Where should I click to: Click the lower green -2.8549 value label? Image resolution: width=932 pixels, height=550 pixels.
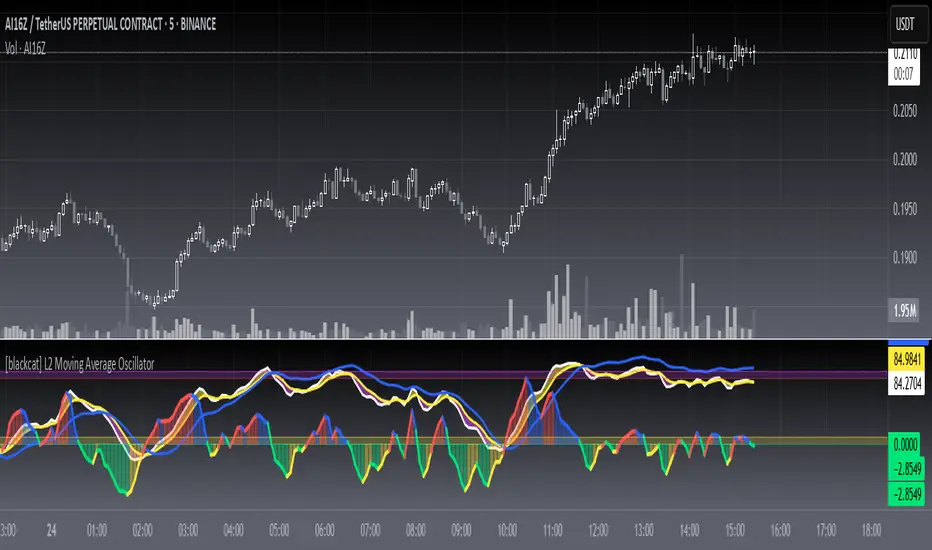(905, 494)
